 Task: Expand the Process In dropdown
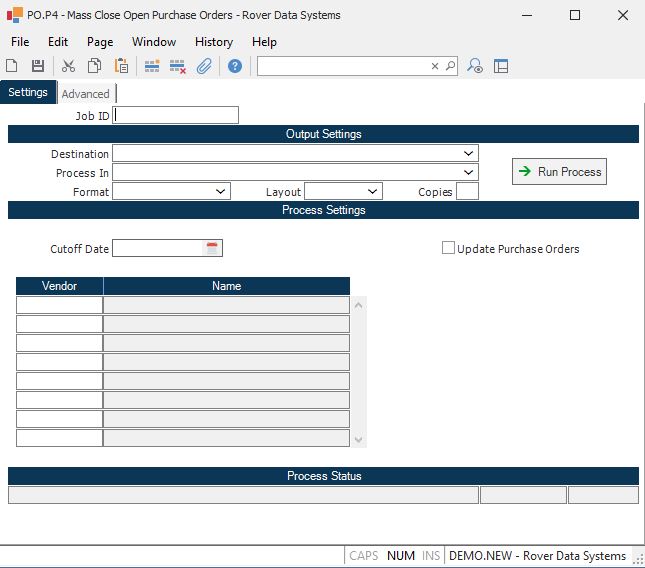coord(469,173)
